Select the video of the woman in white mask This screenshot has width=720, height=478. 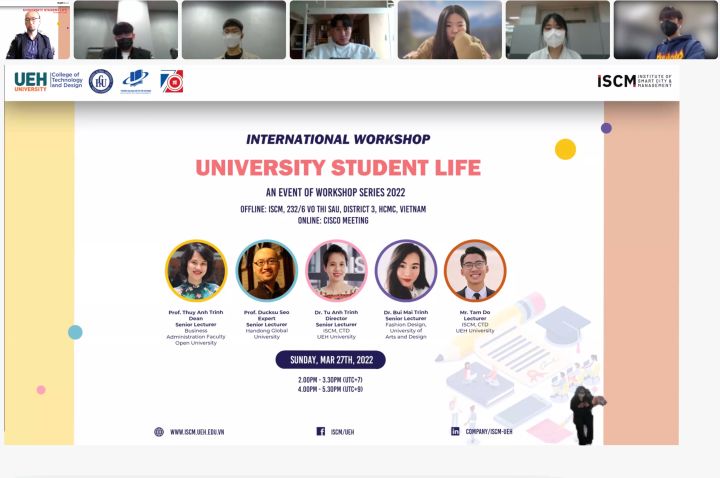coord(557,30)
